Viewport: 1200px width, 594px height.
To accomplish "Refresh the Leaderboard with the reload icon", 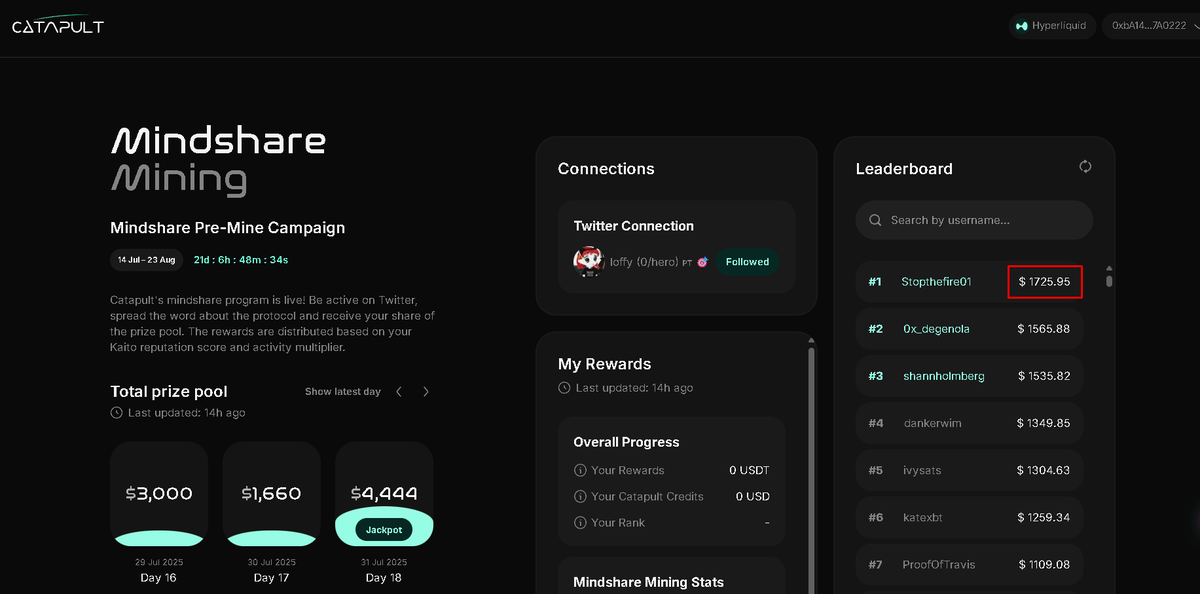I will pos(1085,167).
